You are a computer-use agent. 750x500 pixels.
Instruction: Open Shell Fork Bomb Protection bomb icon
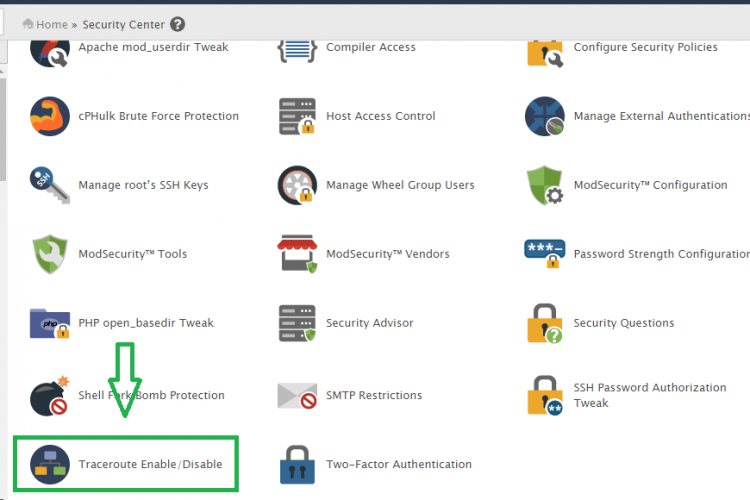pos(50,396)
